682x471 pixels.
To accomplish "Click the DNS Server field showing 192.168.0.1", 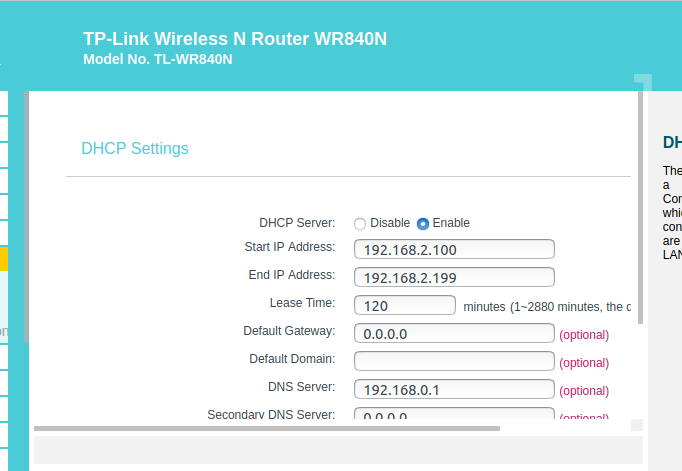I will (x=454, y=389).
